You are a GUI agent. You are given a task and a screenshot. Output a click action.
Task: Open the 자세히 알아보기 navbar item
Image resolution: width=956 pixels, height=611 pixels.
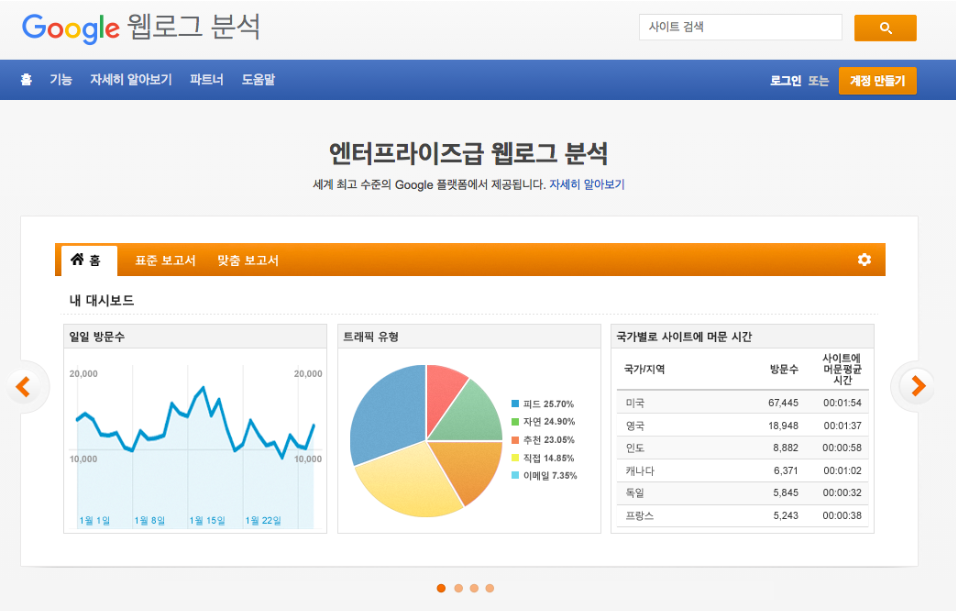point(131,79)
